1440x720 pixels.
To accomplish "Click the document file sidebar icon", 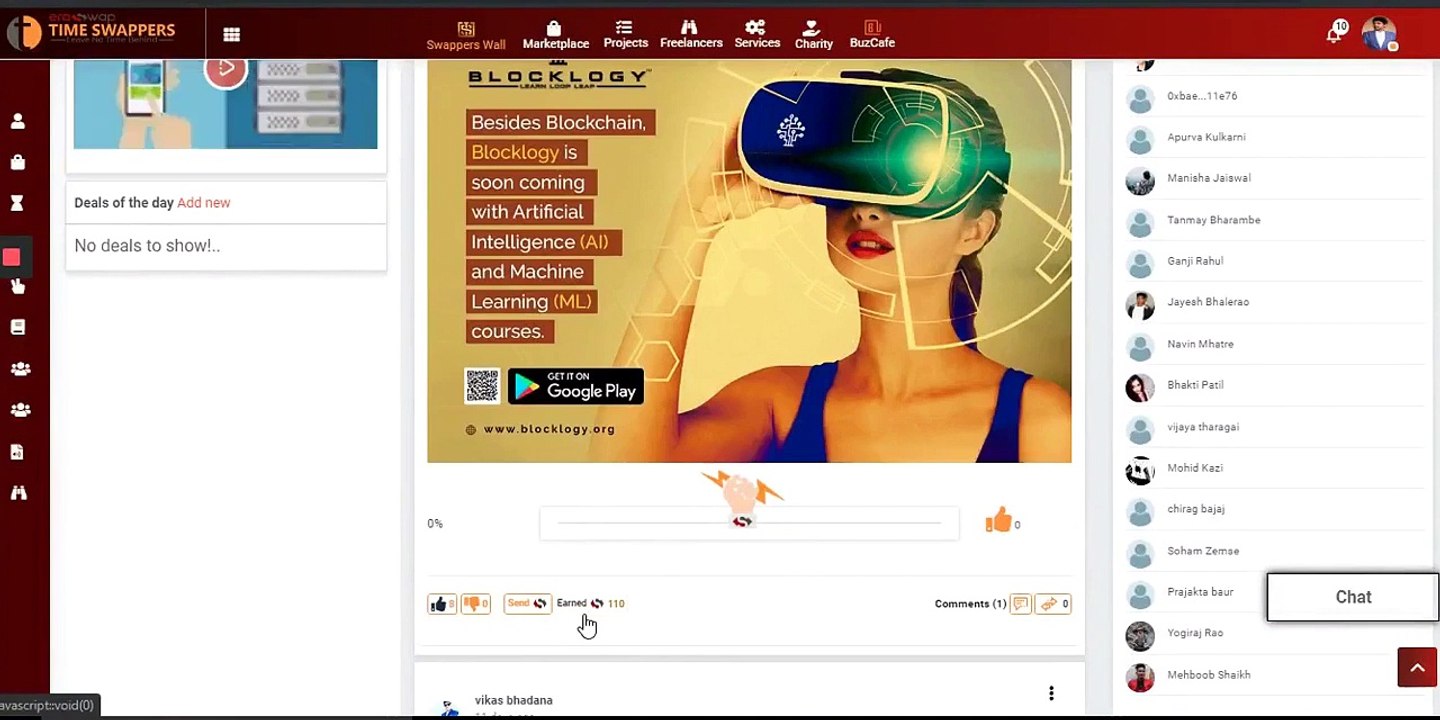I will (x=17, y=452).
